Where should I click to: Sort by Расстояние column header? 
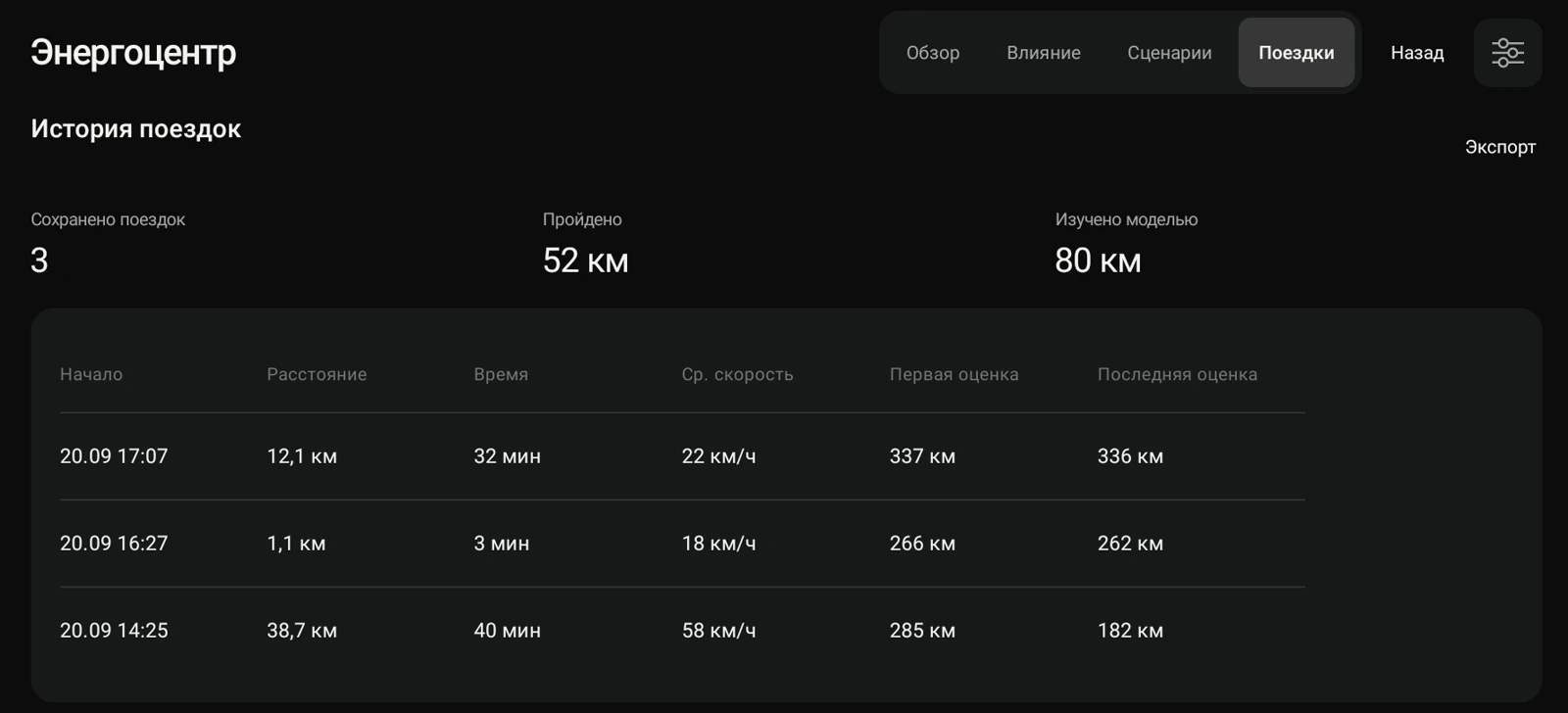[317, 374]
